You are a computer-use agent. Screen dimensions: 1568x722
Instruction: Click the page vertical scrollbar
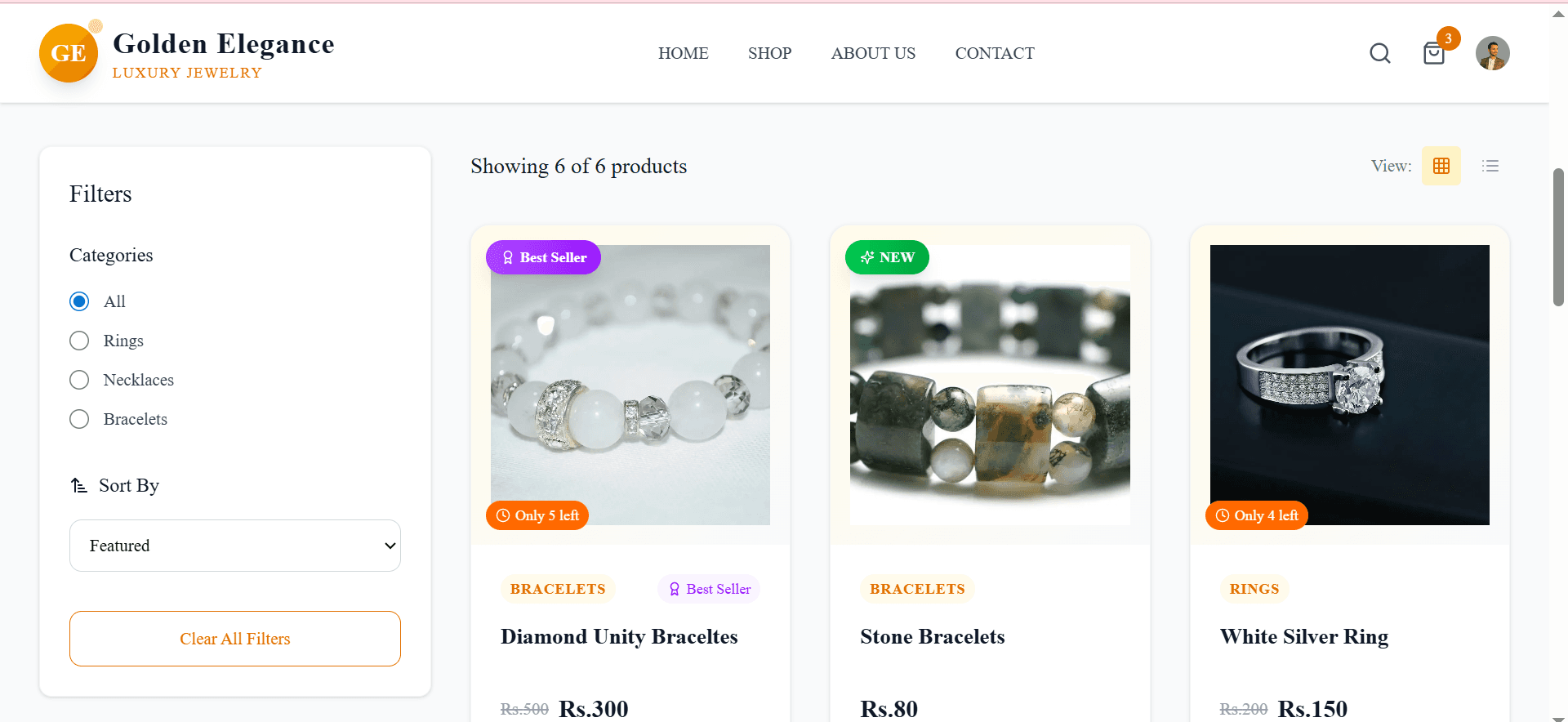tap(1558, 237)
